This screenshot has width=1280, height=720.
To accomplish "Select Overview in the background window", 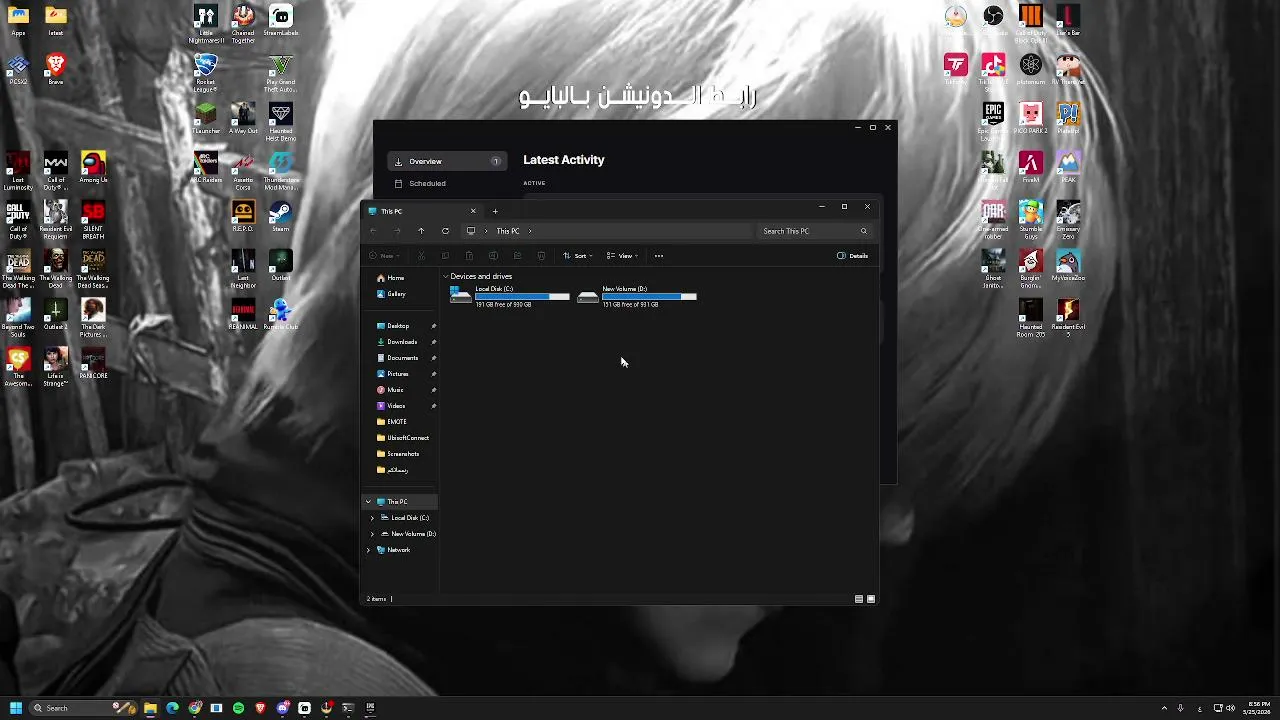I will pyautogui.click(x=447, y=161).
